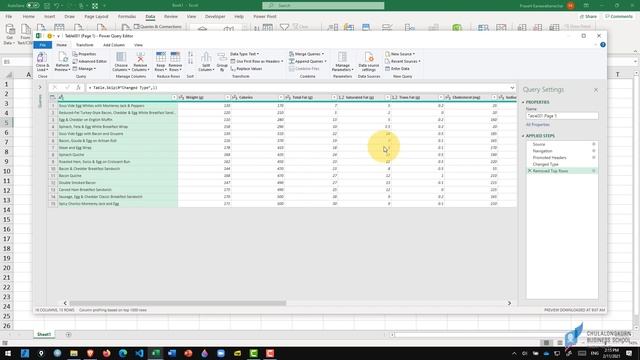Click the Remove Columns icon
Screen dimensions: 640x360
140,58
